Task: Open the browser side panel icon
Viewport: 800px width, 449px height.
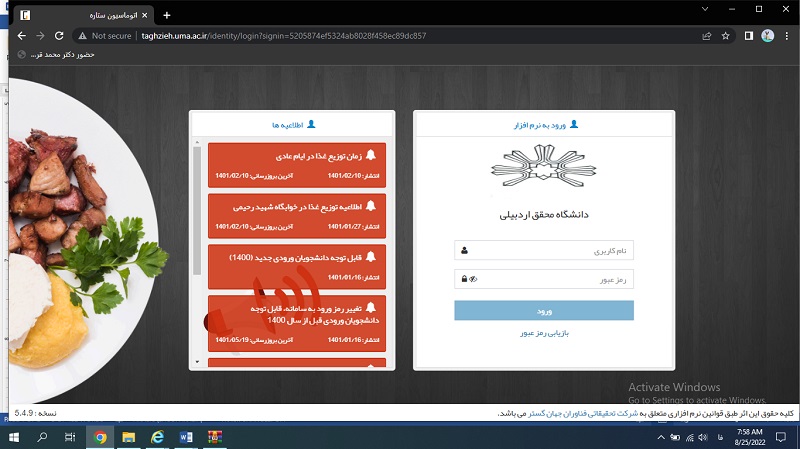Action: click(x=748, y=36)
